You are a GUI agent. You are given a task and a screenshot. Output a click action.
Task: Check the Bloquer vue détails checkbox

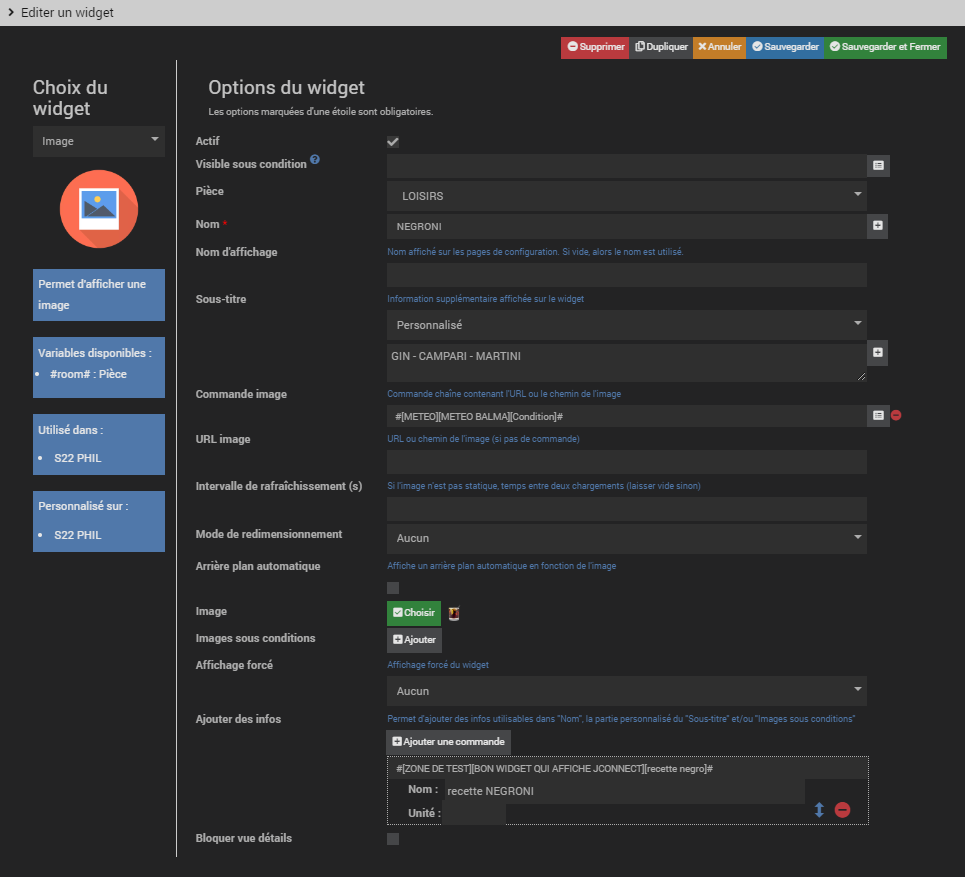coord(393,839)
